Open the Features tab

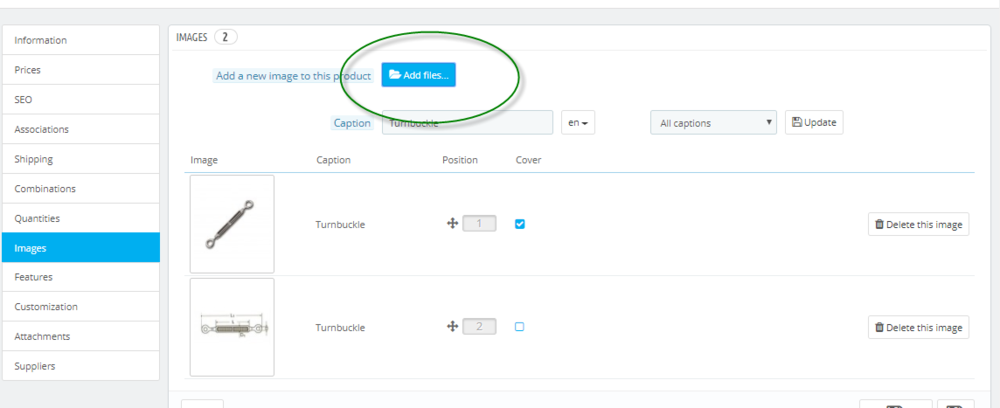pyautogui.click(x=80, y=277)
